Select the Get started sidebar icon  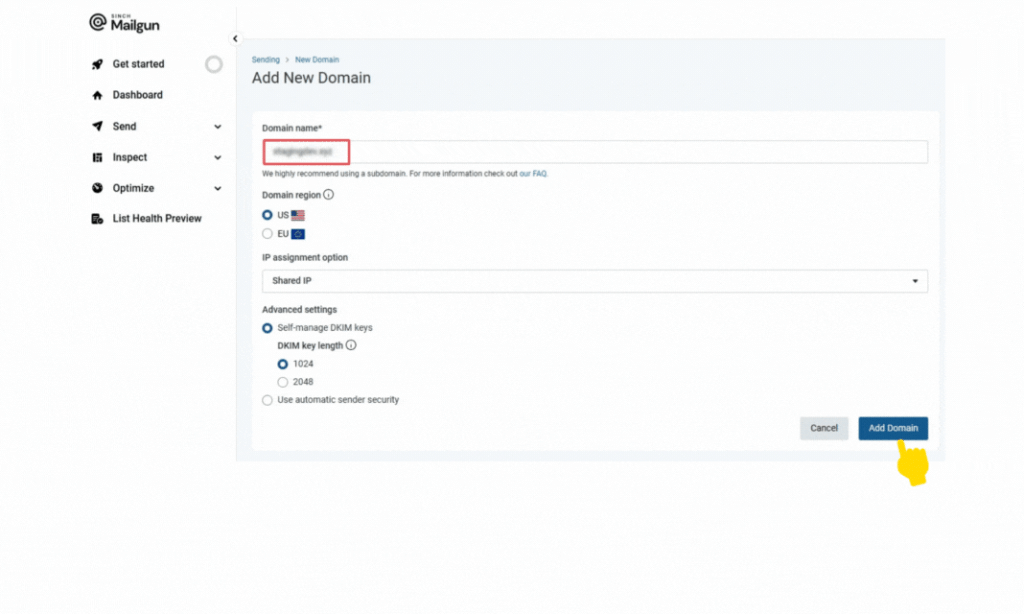99,64
